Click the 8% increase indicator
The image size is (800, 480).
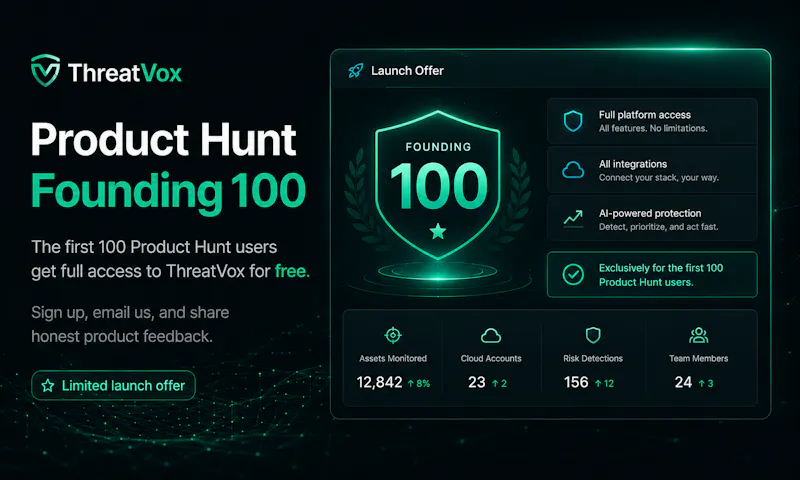(x=419, y=383)
